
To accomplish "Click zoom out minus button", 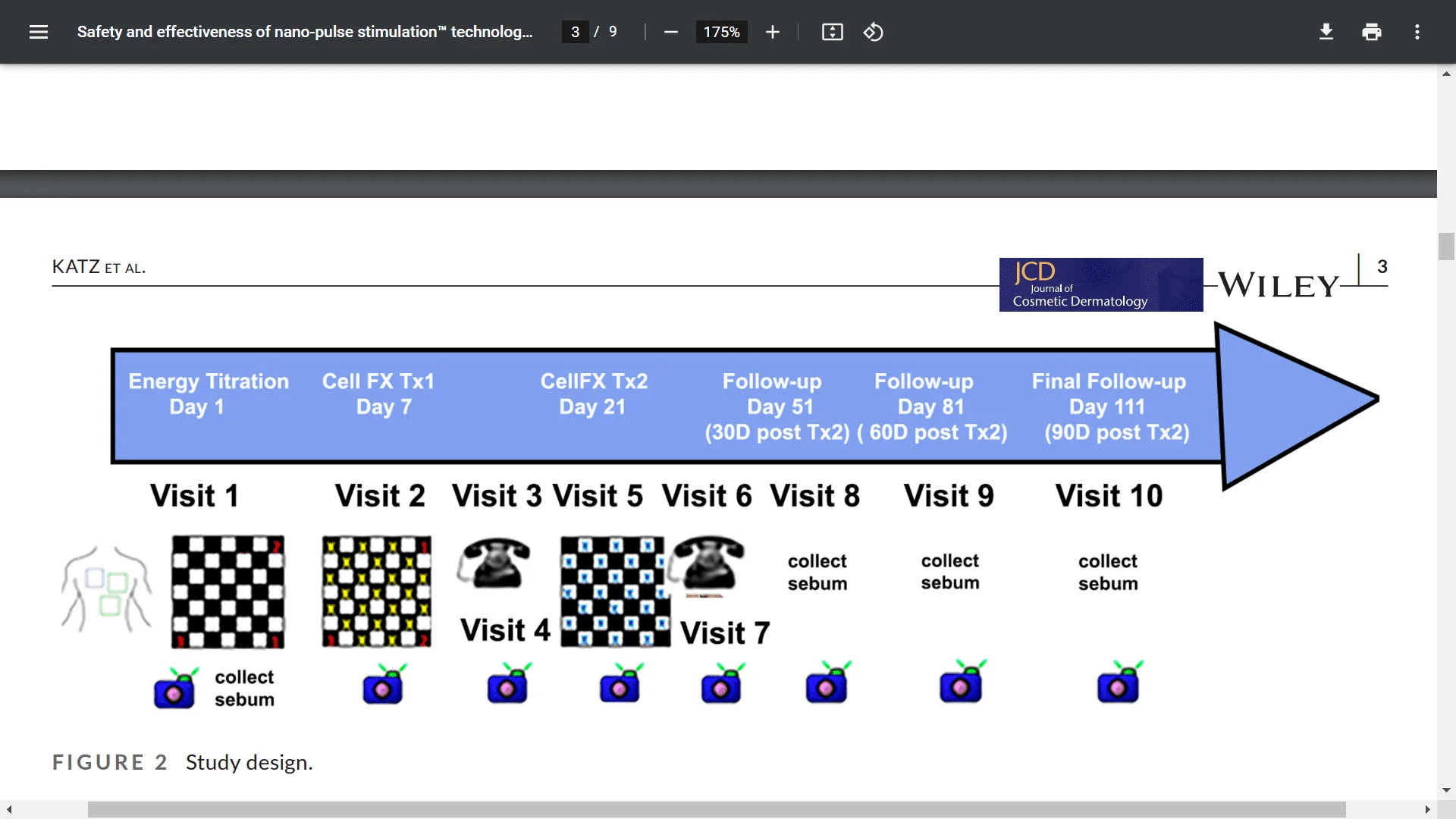I will point(670,32).
